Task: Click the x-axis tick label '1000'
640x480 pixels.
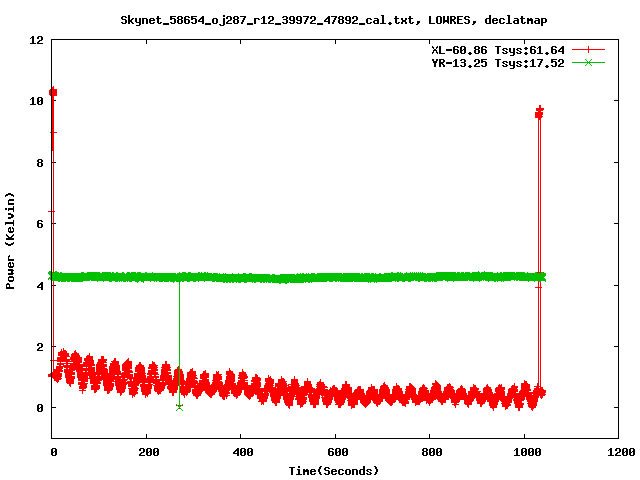Action: coord(527,452)
